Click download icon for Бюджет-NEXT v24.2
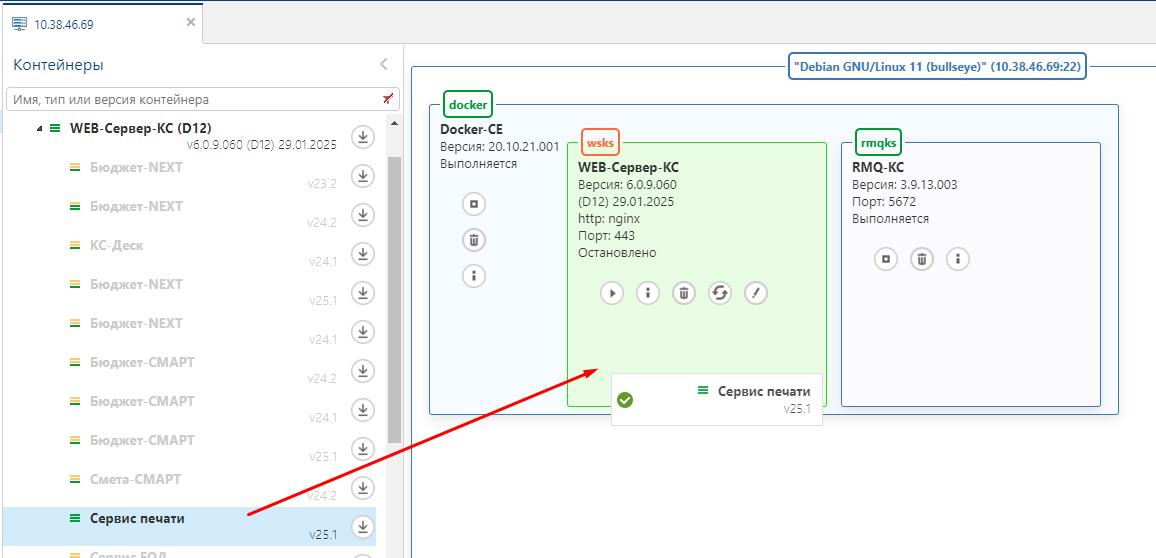Viewport: 1156px width, 558px height. 363,215
